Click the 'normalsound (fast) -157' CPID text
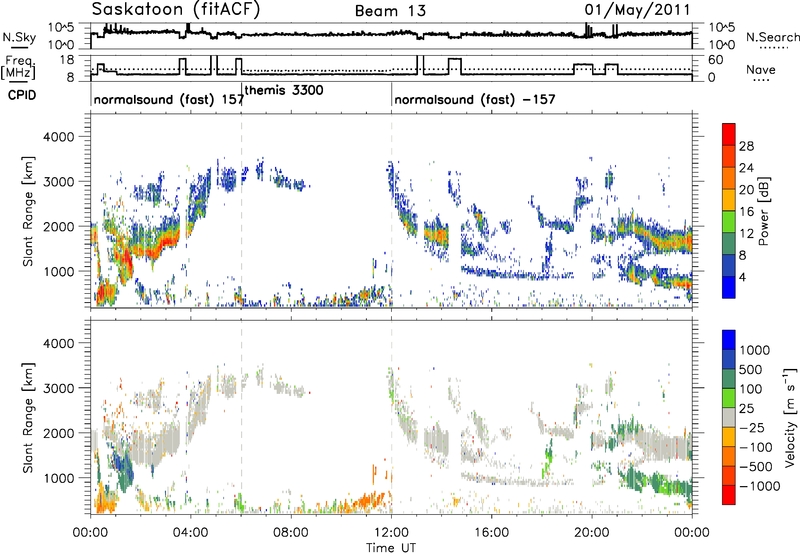Viewport: 800px width, 554px height. click(474, 99)
